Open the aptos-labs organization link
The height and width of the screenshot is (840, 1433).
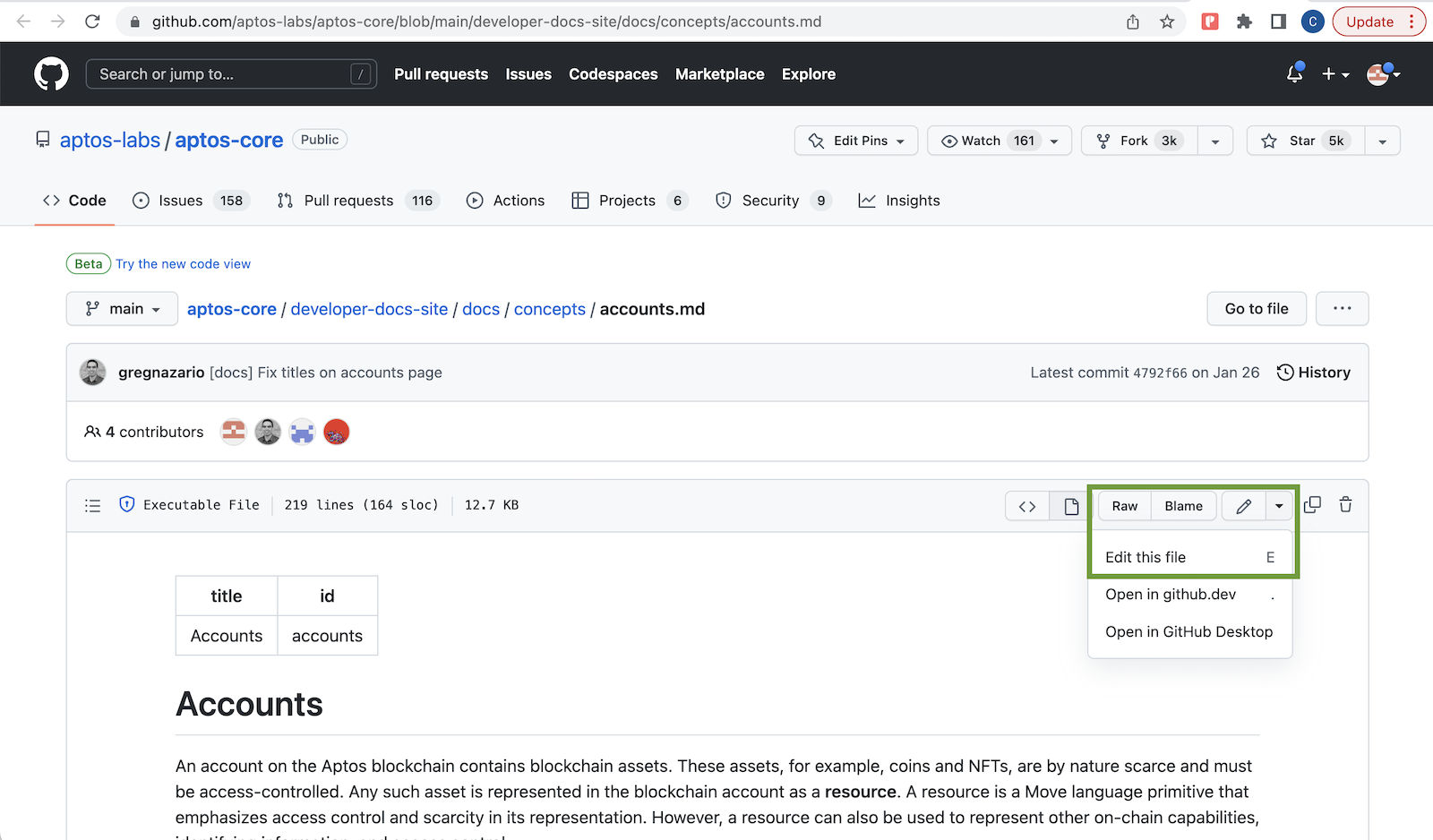110,141
